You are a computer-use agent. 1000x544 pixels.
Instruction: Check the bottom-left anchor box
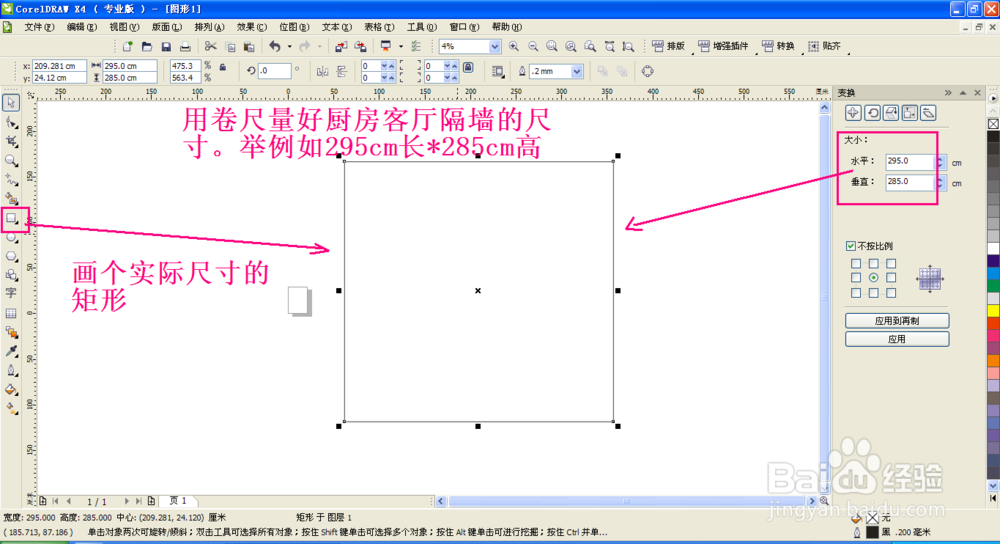pyautogui.click(x=856, y=293)
